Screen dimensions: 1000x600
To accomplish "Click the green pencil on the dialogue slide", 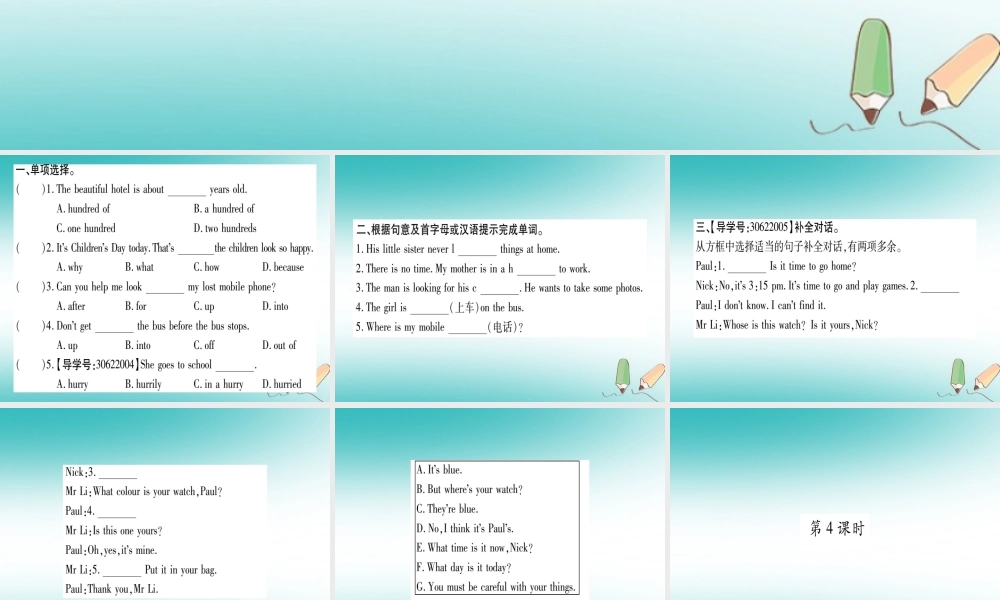I will pos(957,376).
